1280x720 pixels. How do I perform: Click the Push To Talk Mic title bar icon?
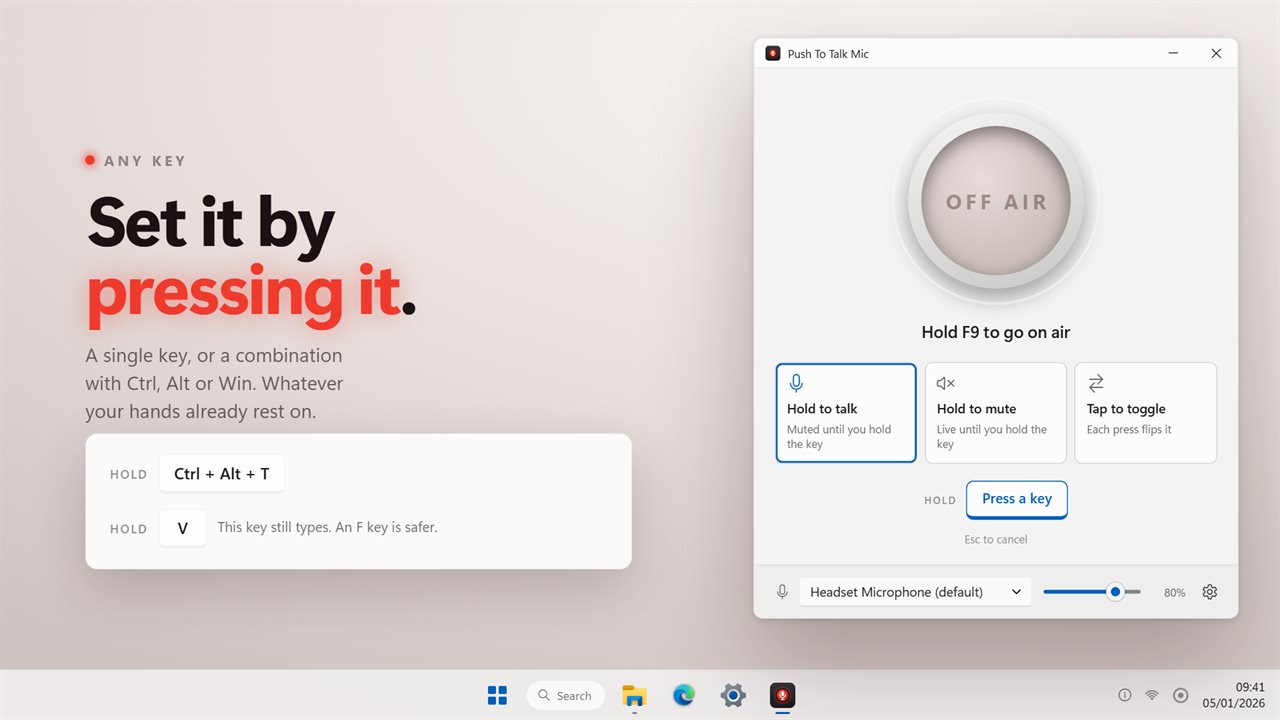click(773, 54)
